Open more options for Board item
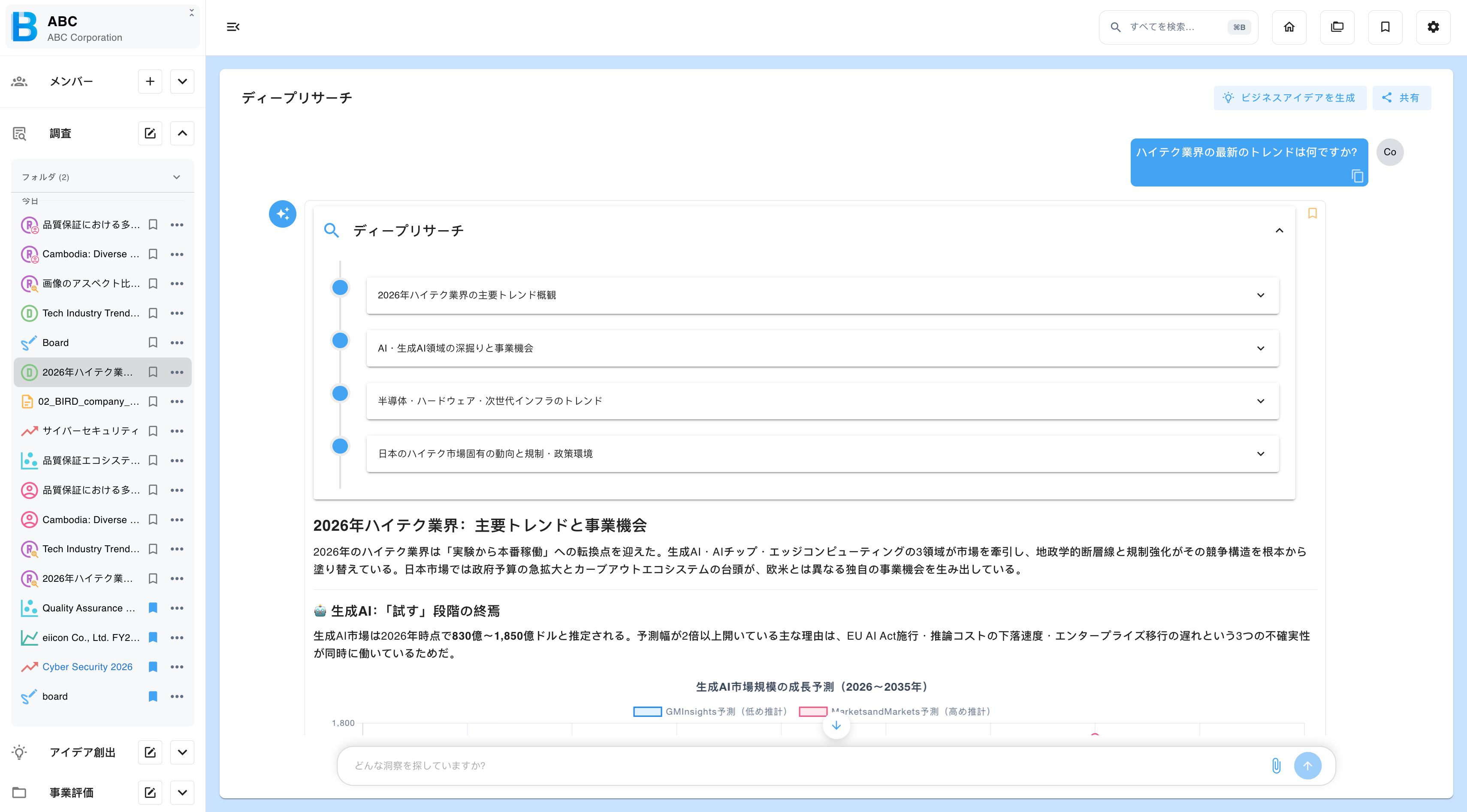 pyautogui.click(x=177, y=343)
